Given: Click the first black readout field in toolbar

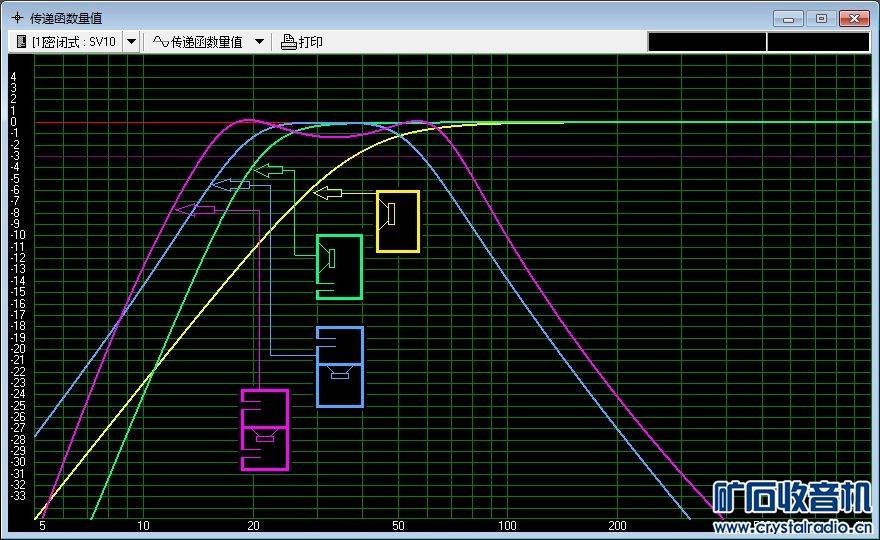Looking at the screenshot, I should coord(707,42).
